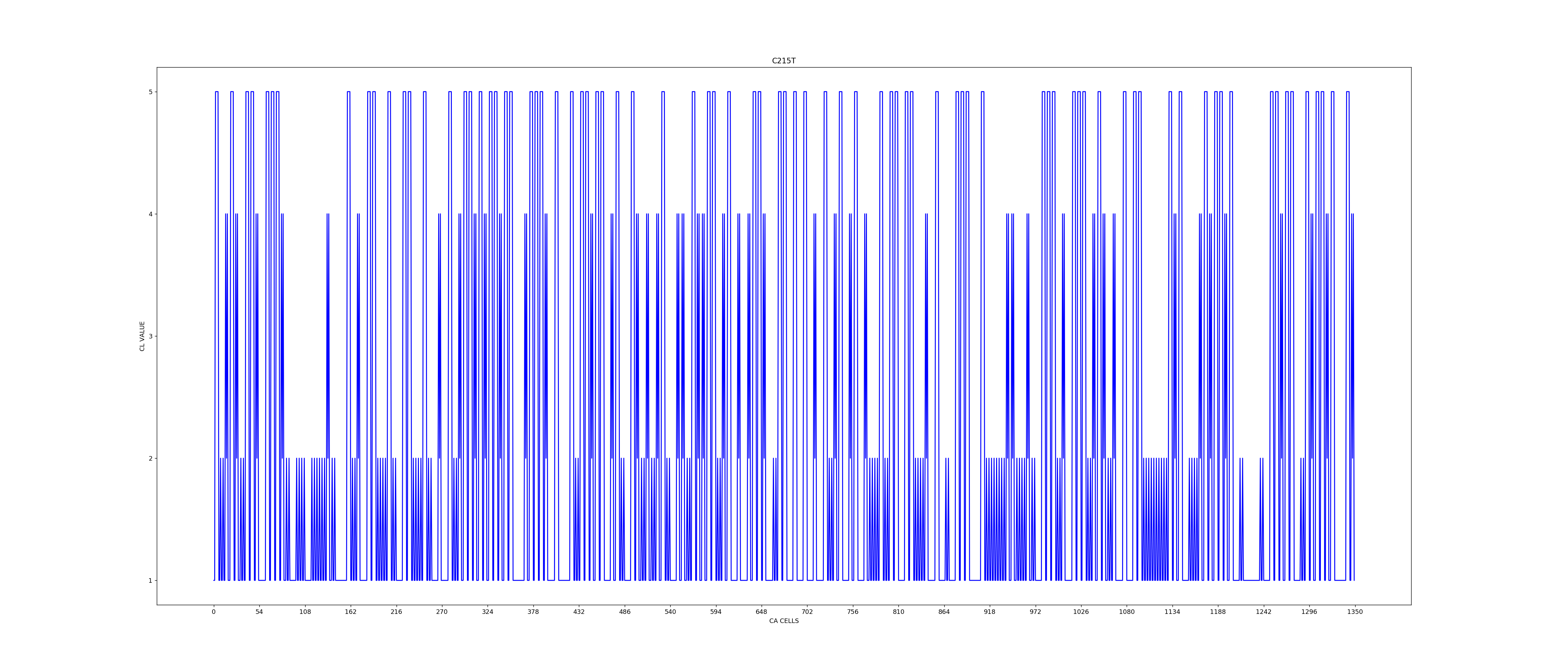Click the x-axis tick label 270

pos(442,612)
